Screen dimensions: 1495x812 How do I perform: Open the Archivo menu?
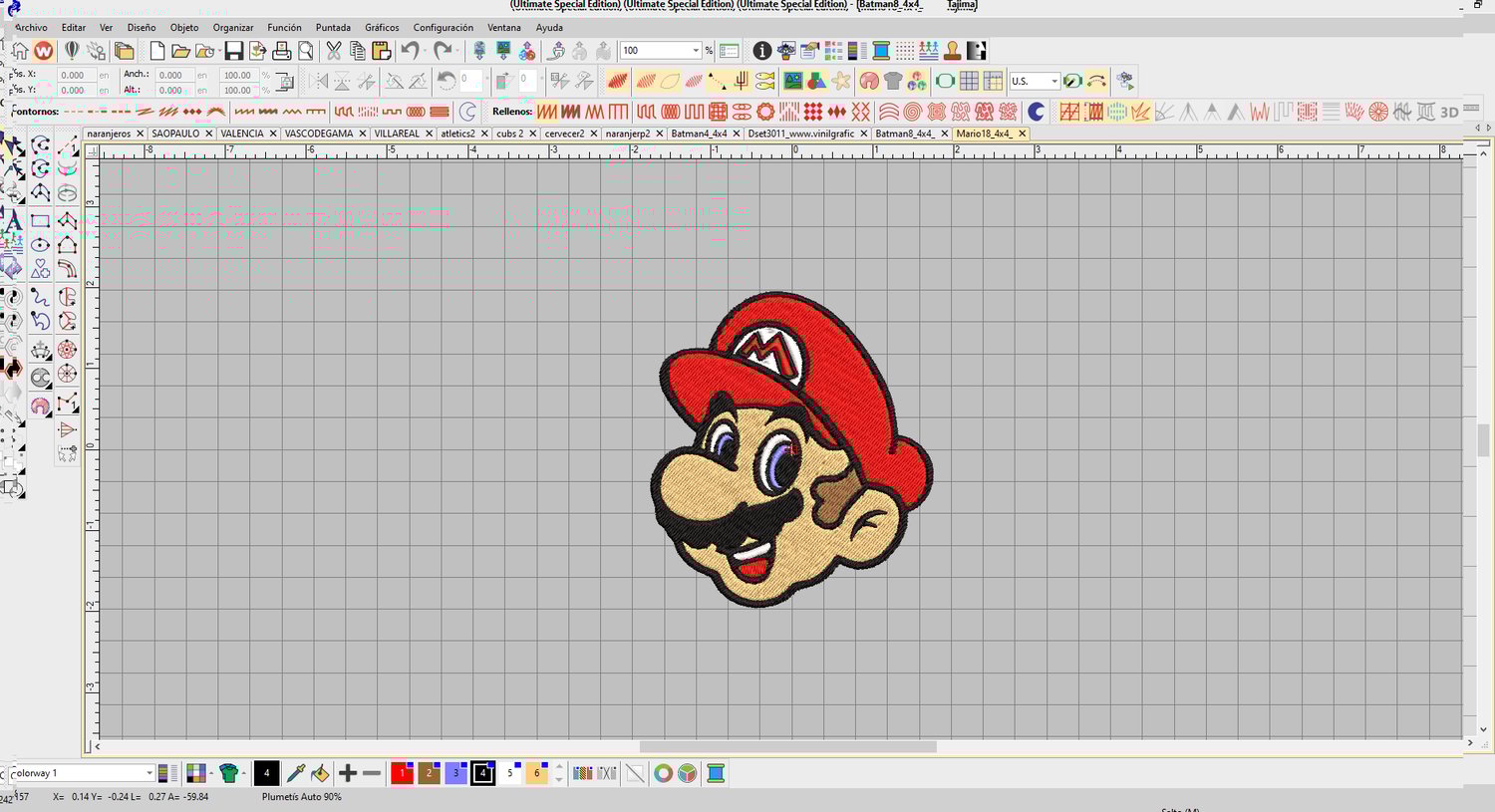click(31, 28)
